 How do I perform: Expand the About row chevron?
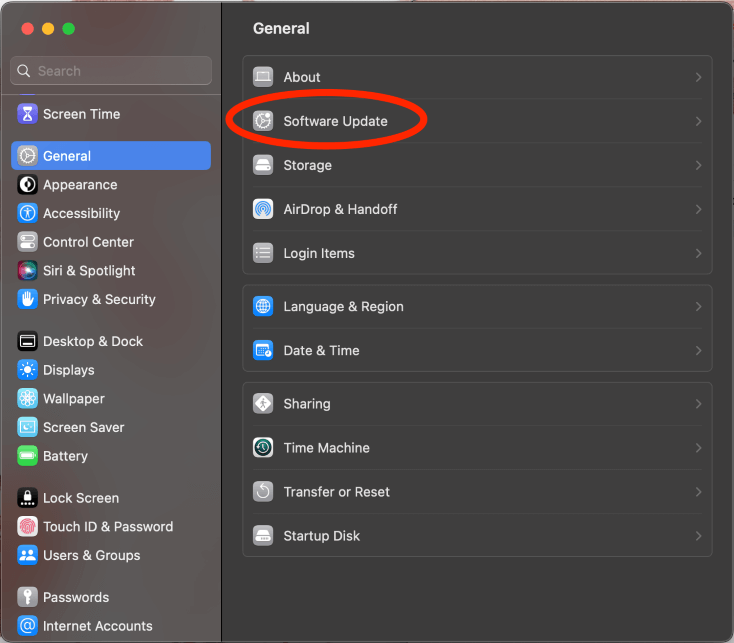click(x=698, y=77)
